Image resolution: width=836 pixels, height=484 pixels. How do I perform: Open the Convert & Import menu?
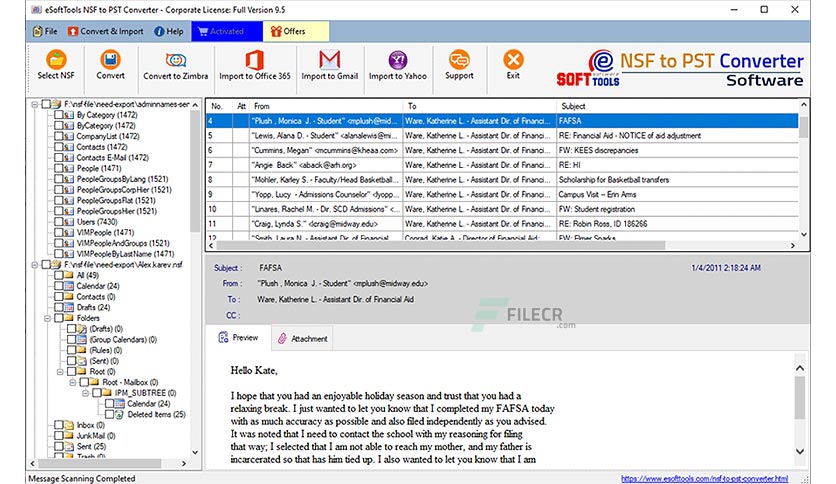(106, 31)
